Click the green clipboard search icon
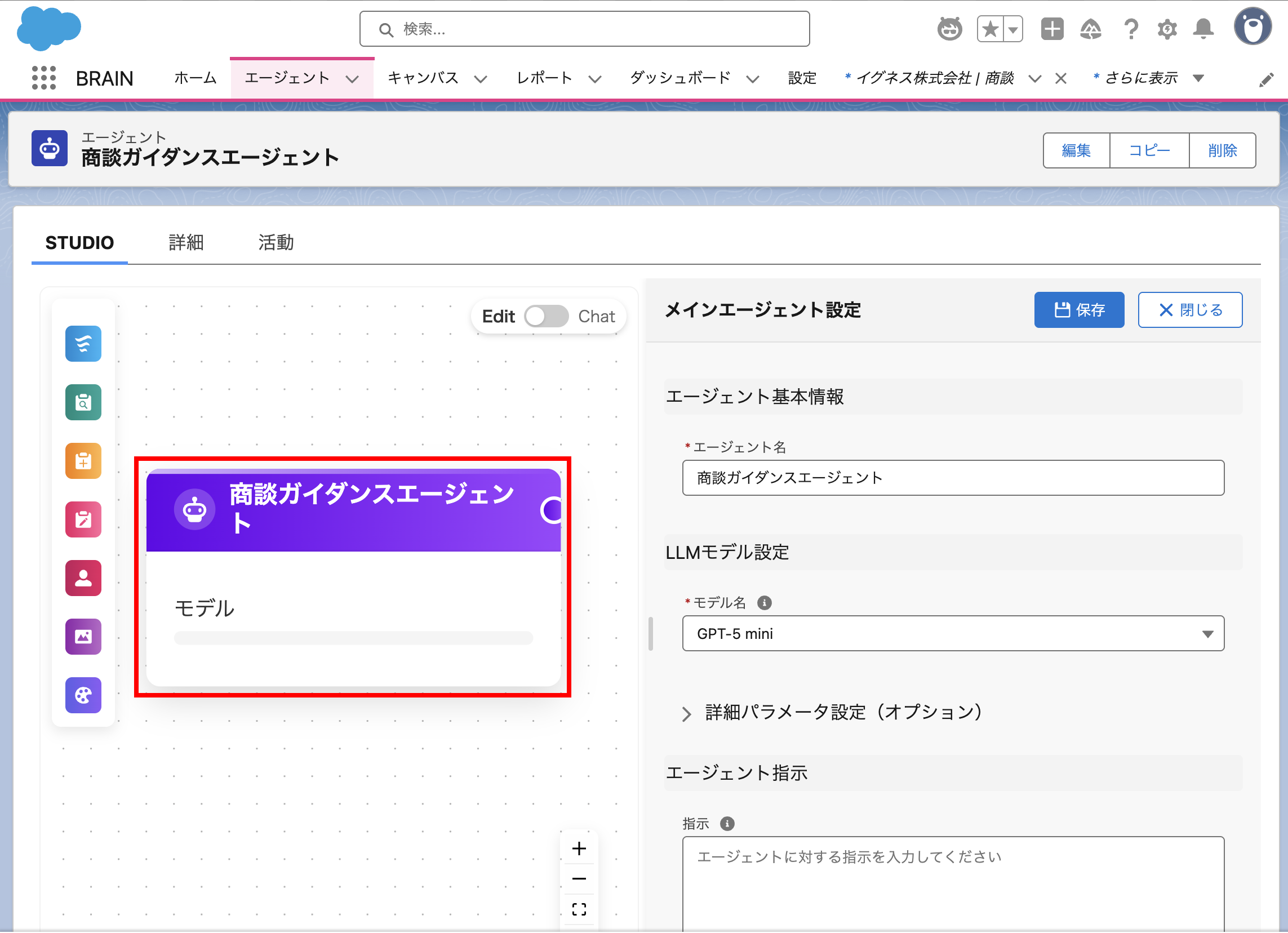Viewport: 1288px width, 933px height. point(83,403)
